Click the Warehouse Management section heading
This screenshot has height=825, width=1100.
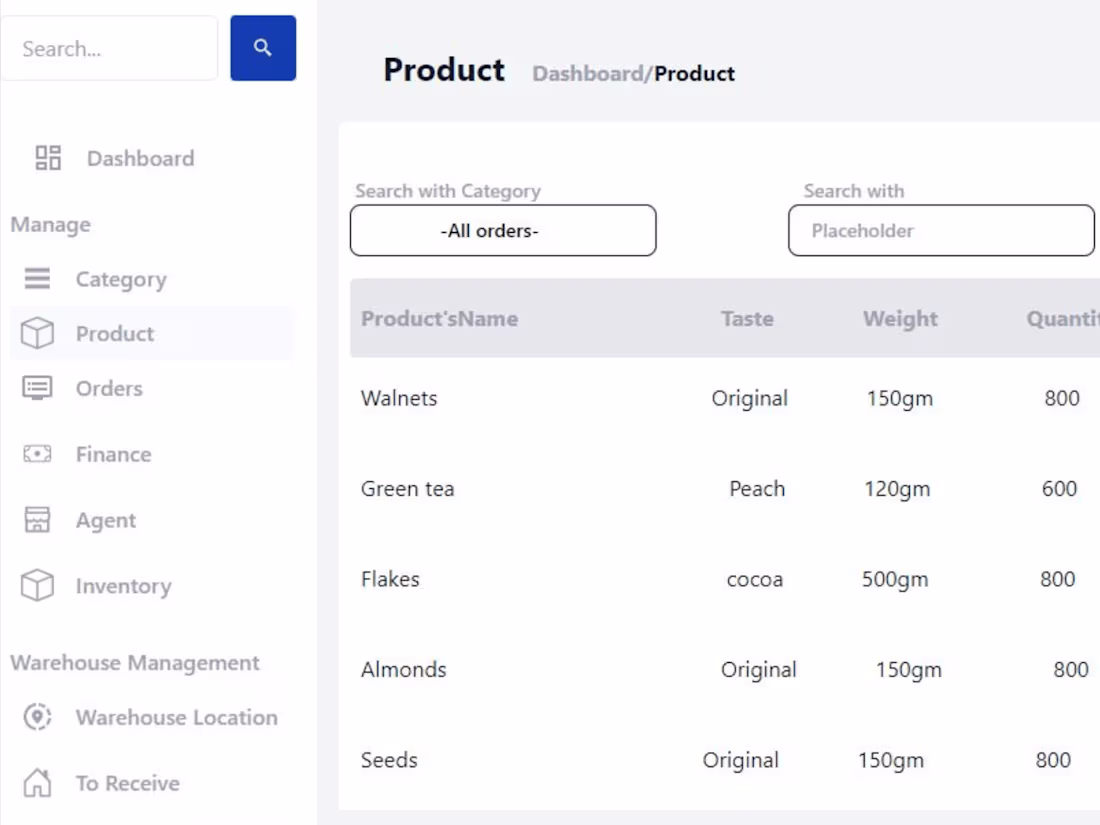[x=135, y=663]
